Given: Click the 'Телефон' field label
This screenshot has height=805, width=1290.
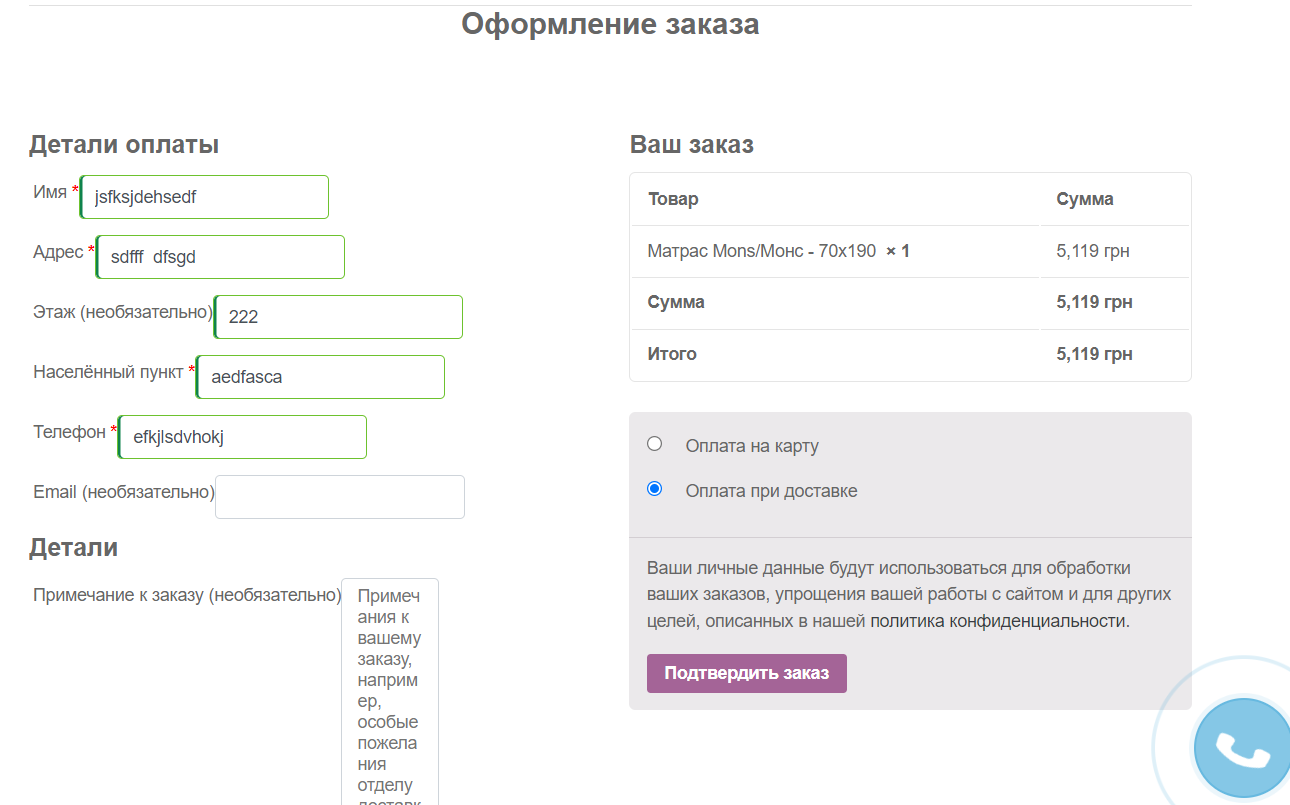Looking at the screenshot, I should coord(69,432).
